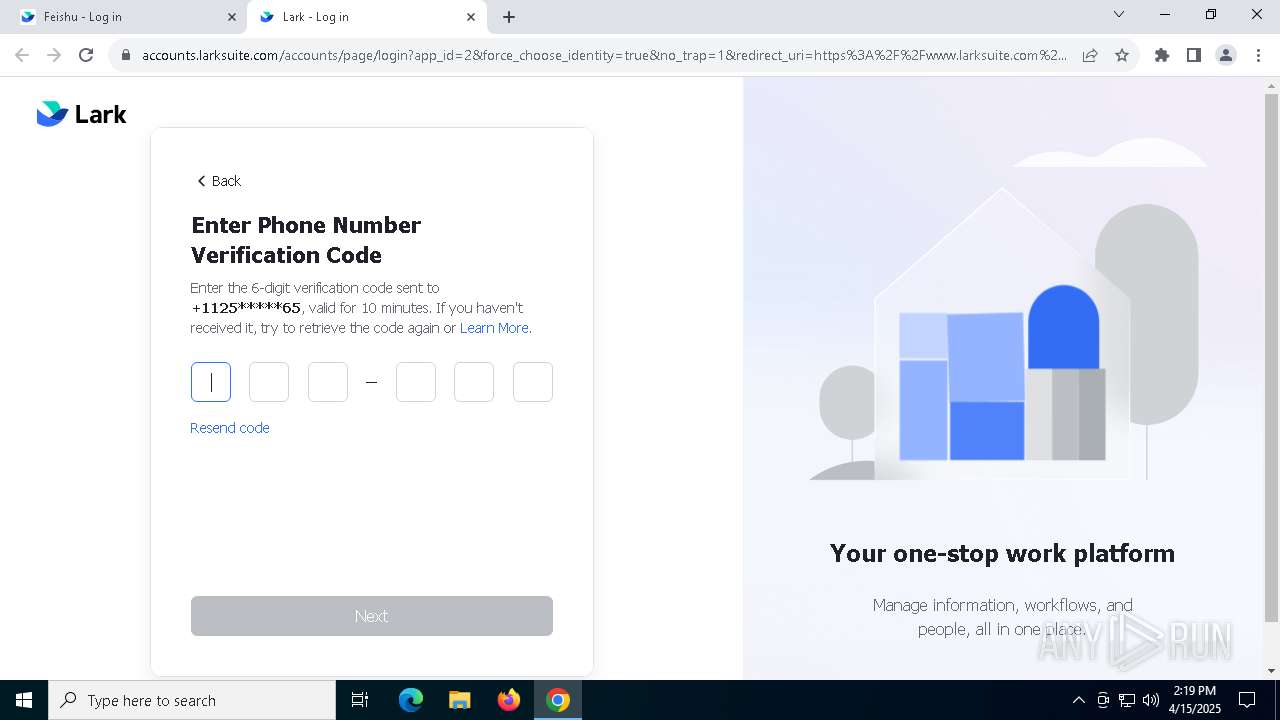Open the Extensions puzzle icon
Screen dimensions: 1280x720
pos(1162,55)
